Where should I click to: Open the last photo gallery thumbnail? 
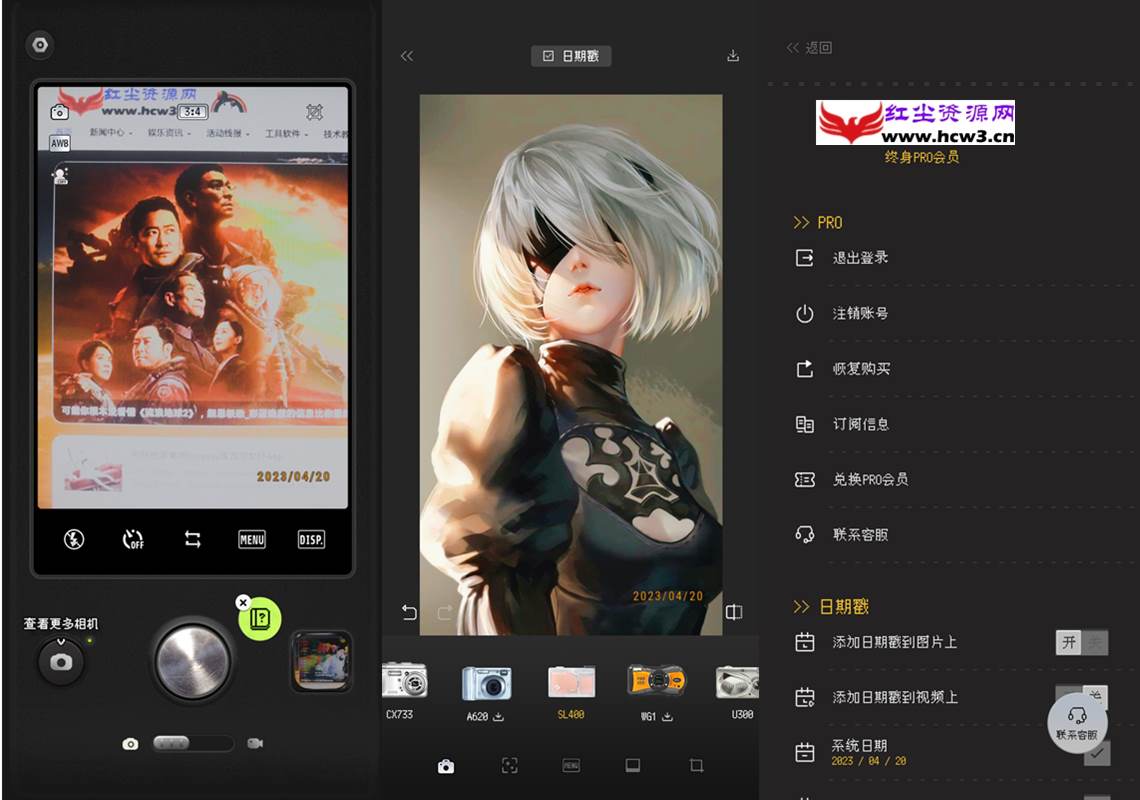(x=321, y=661)
